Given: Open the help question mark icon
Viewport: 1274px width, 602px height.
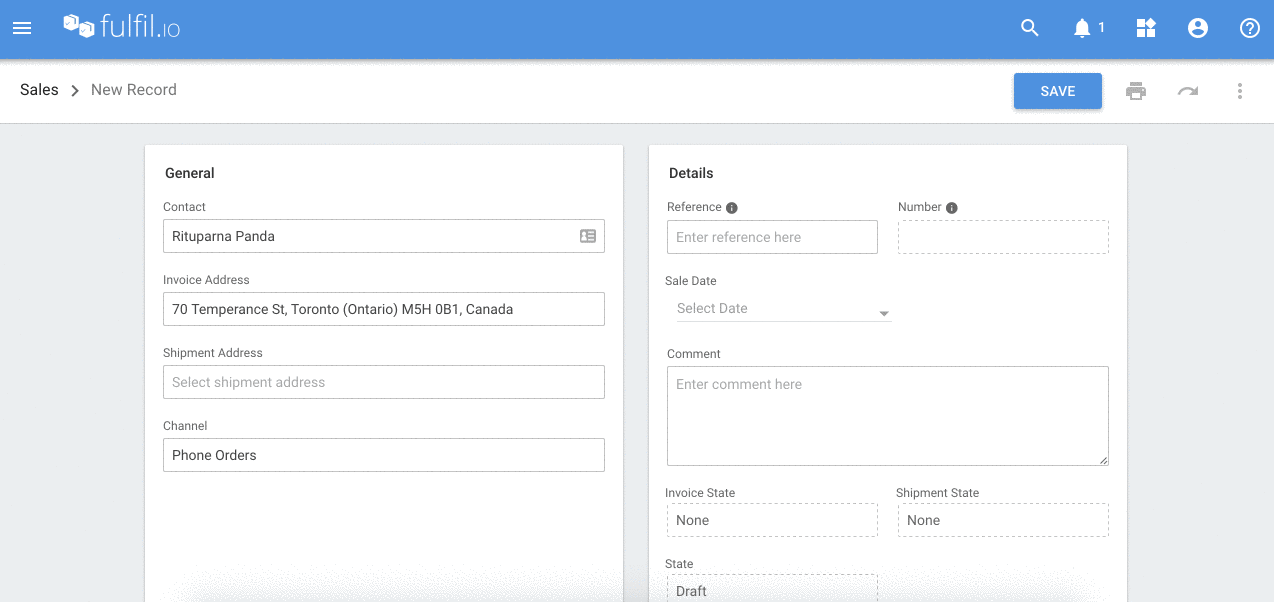Looking at the screenshot, I should (x=1250, y=28).
